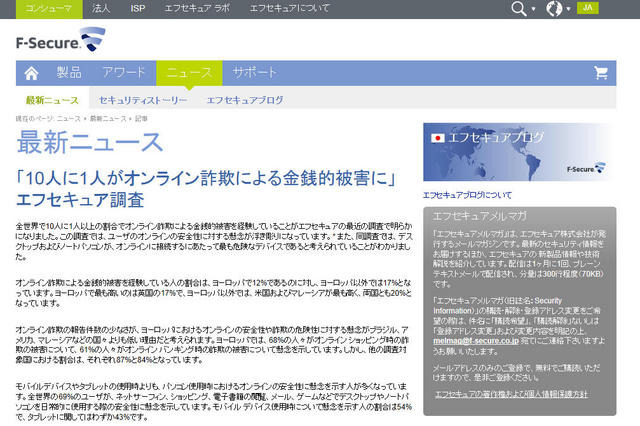Click the melmag@f-secure.co.jp email link
640x426 pixels.
pos(476,340)
